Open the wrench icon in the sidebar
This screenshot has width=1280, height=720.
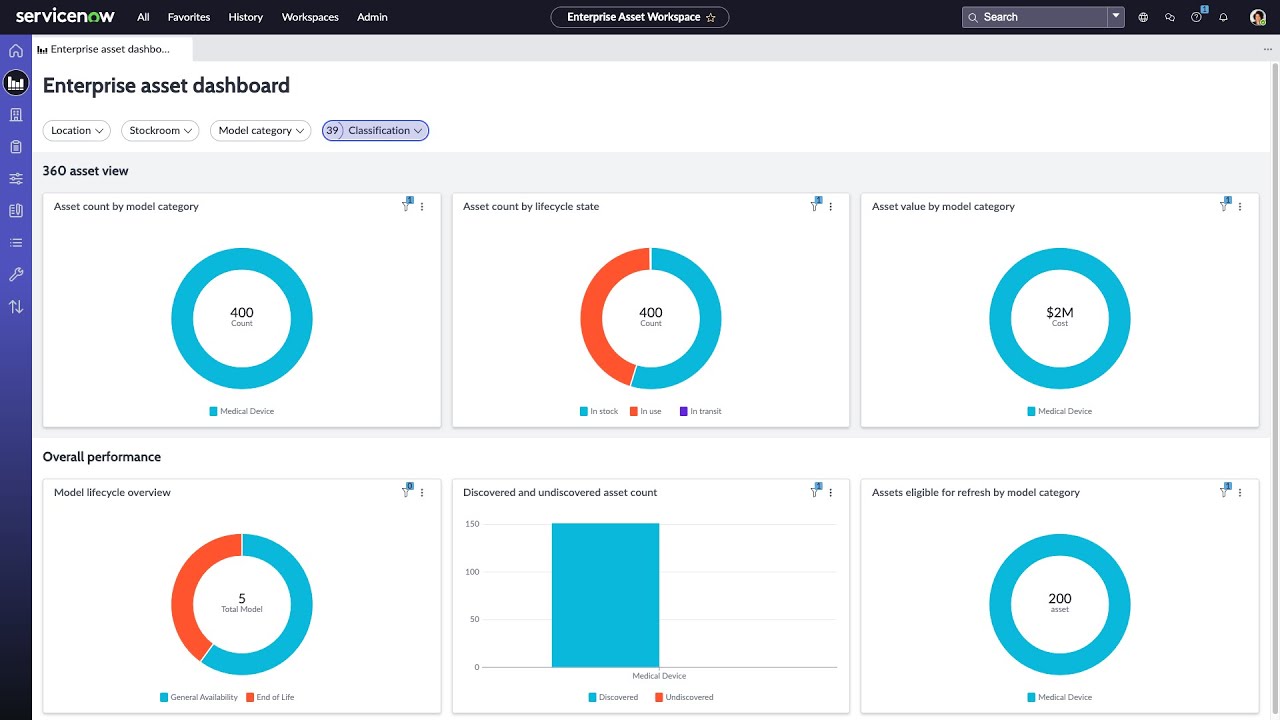point(16,275)
